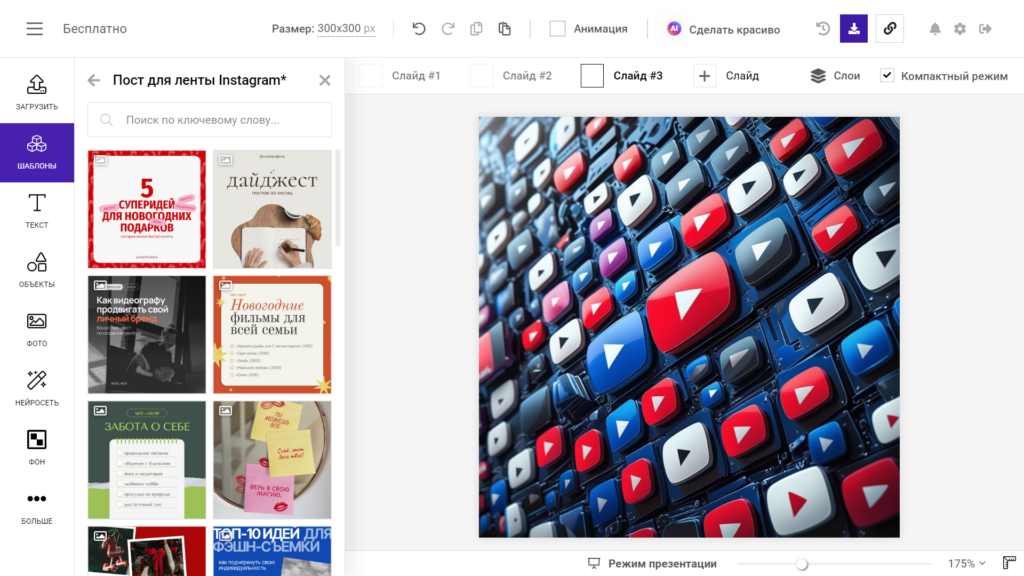Start Режим презентации presentation mode
The height and width of the screenshot is (576, 1024).
(652, 563)
